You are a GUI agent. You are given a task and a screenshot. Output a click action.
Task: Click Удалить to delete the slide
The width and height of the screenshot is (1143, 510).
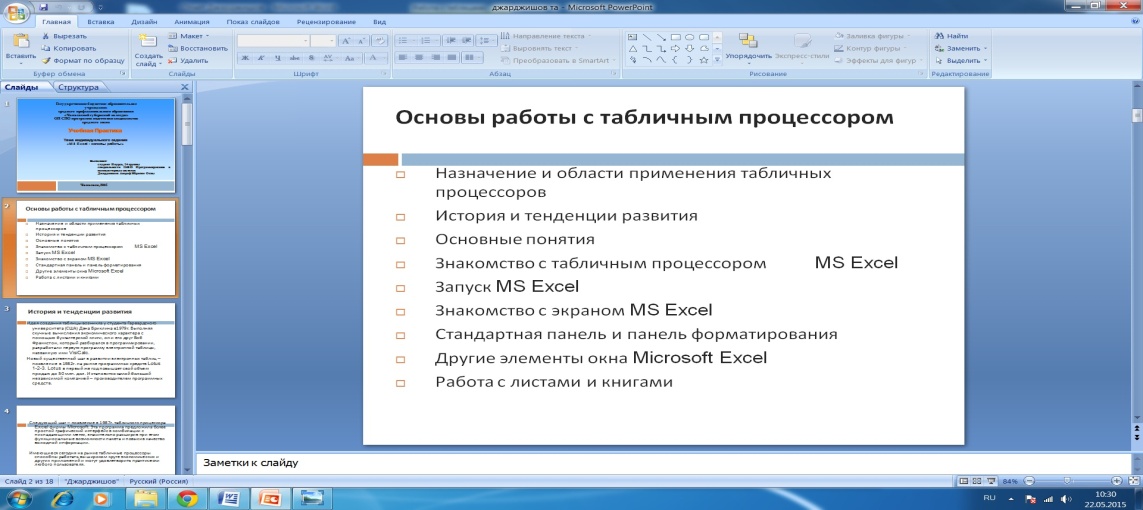189,60
